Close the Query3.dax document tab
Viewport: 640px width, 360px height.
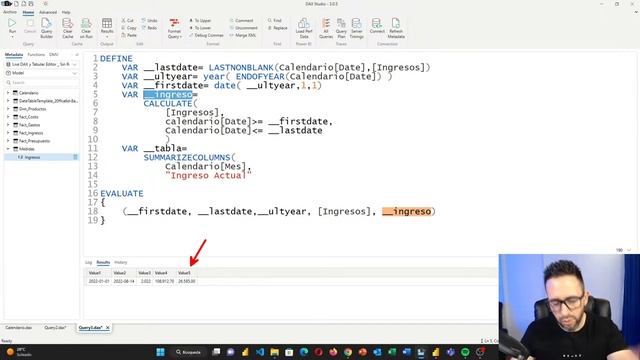[108, 328]
